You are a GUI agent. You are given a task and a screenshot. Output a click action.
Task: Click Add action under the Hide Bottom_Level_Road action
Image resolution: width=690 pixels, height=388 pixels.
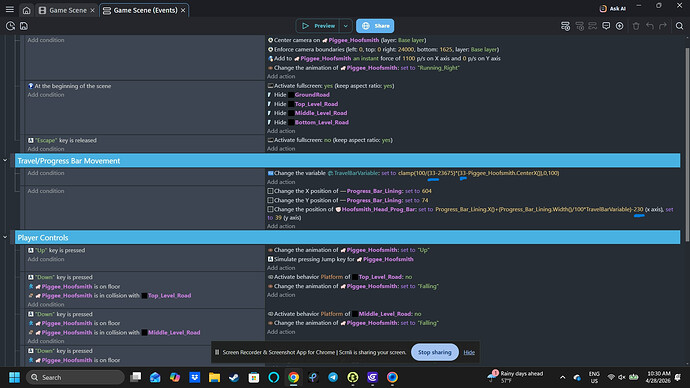(281, 131)
